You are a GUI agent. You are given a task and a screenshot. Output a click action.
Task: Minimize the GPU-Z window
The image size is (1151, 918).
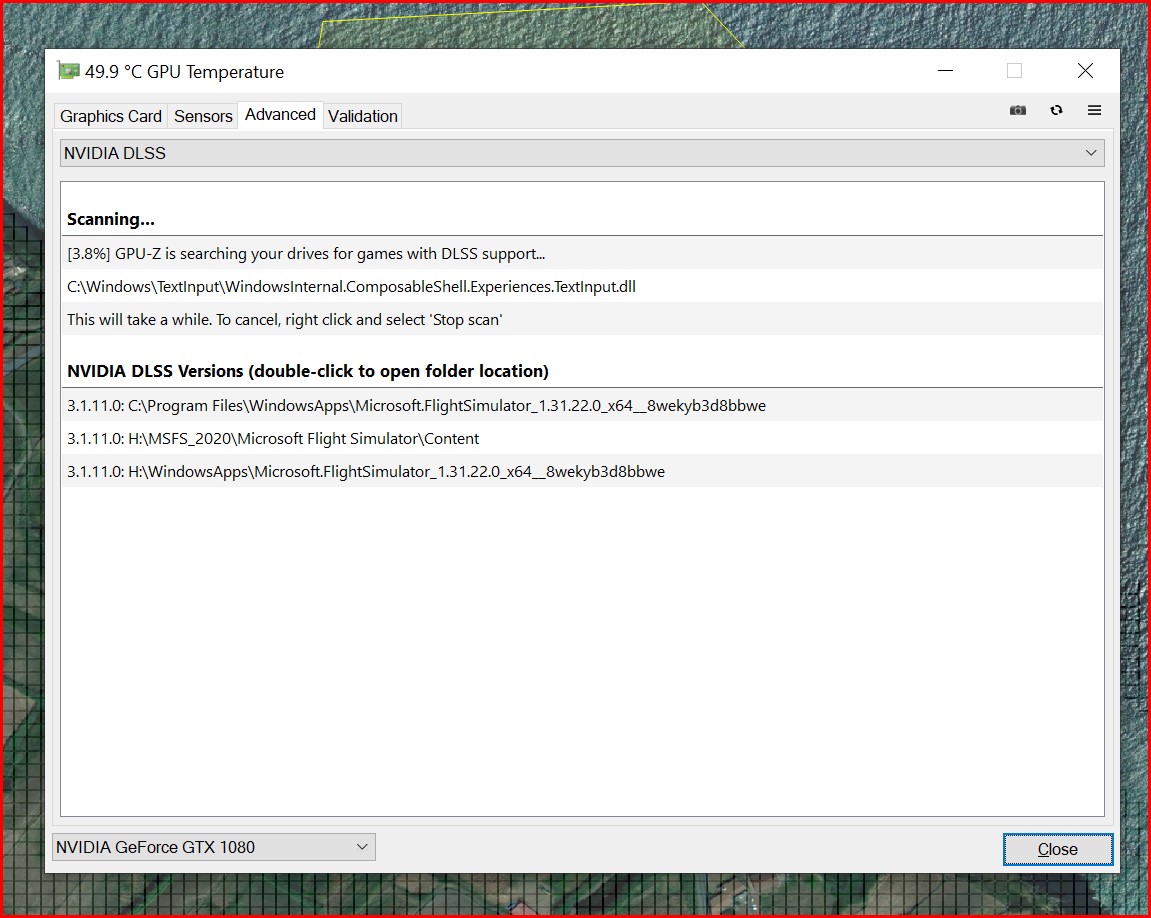pos(945,70)
